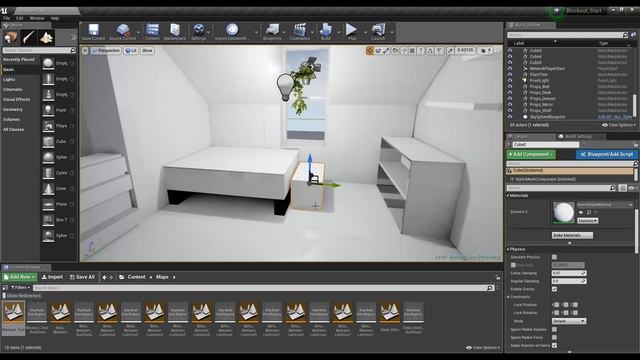Screen dimensions: 640x360
Task: Open the material asset name dropdown
Action: (x=604, y=204)
